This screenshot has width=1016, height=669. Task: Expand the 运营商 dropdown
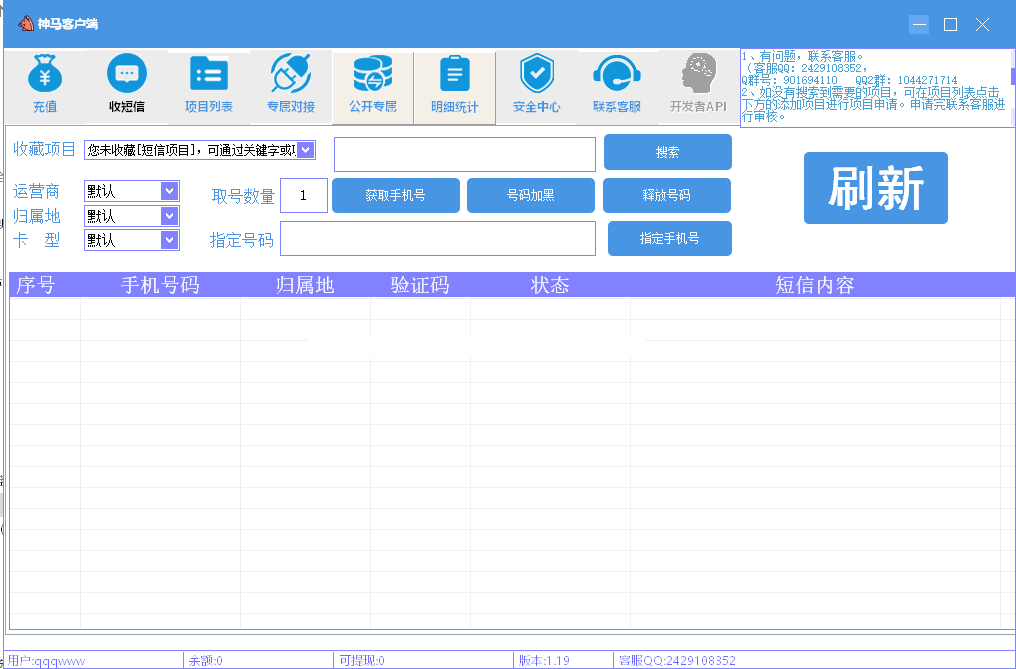(x=169, y=191)
